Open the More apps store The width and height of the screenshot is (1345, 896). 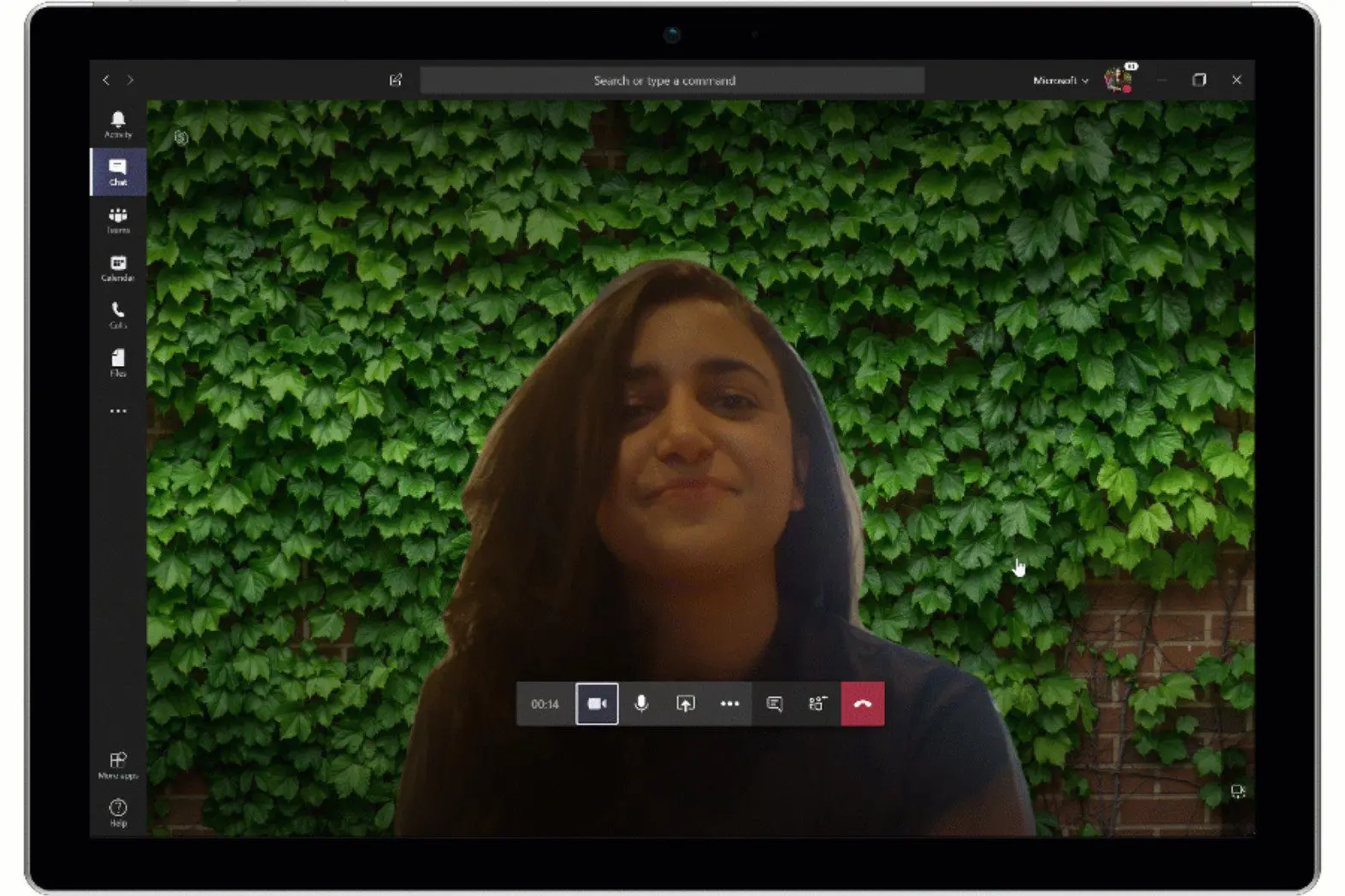coord(118,764)
